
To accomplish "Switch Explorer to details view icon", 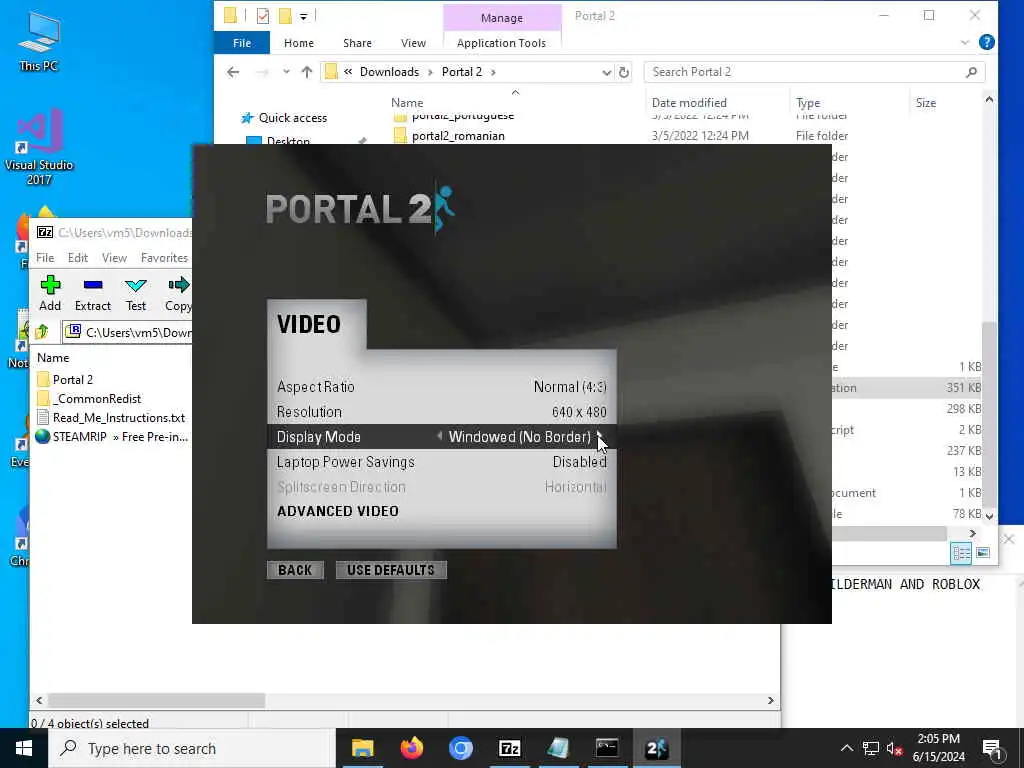I will pos(961,553).
